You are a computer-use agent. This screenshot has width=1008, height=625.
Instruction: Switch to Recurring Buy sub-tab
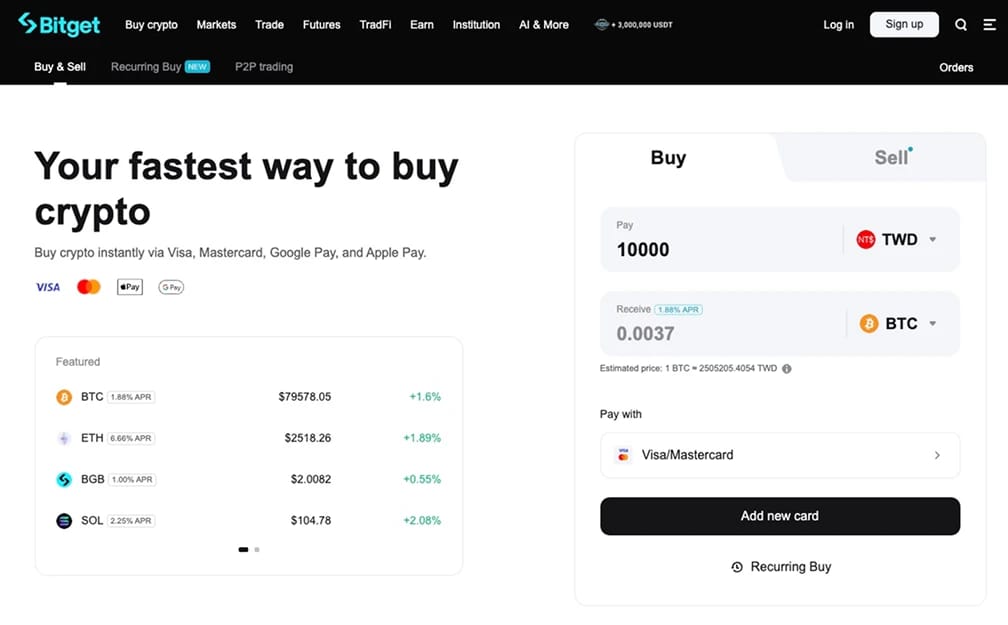pos(146,67)
